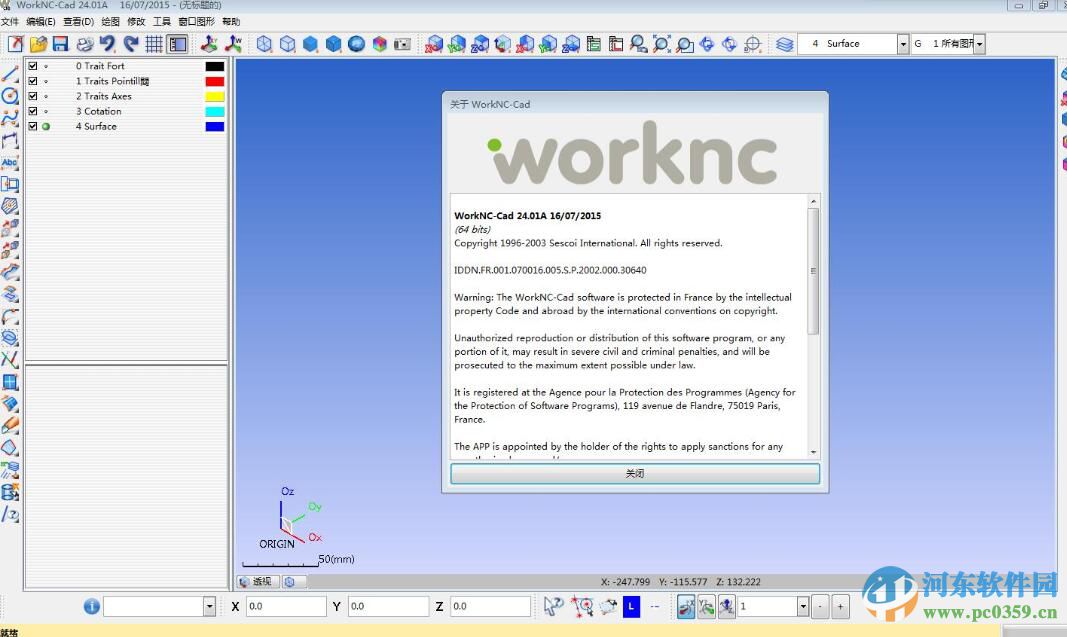Toggle visibility of 4 Surface layer

[x=47, y=126]
